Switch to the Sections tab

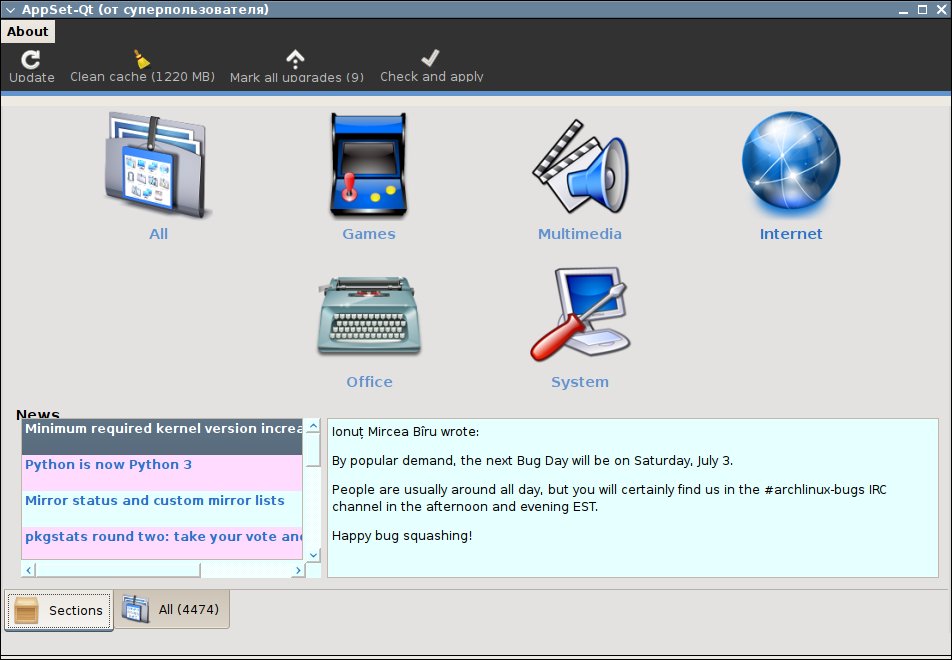[59, 610]
